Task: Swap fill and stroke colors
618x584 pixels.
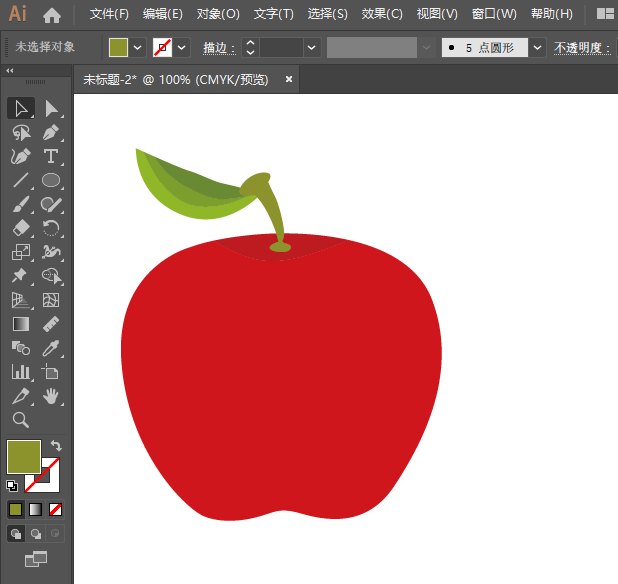Action: click(x=56, y=446)
